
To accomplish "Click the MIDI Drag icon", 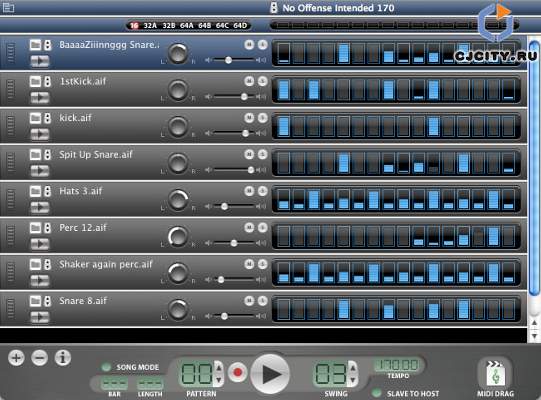I will pyautogui.click(x=495, y=374).
